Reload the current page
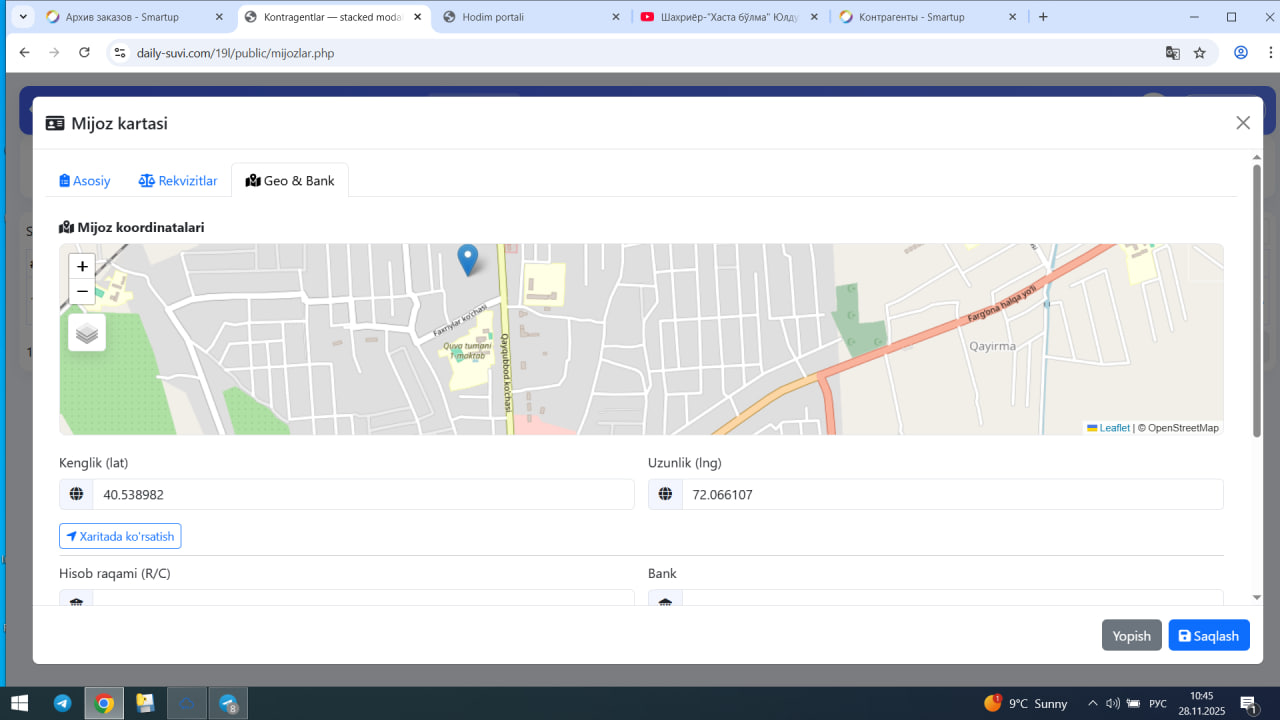The image size is (1280, 720). click(x=84, y=53)
